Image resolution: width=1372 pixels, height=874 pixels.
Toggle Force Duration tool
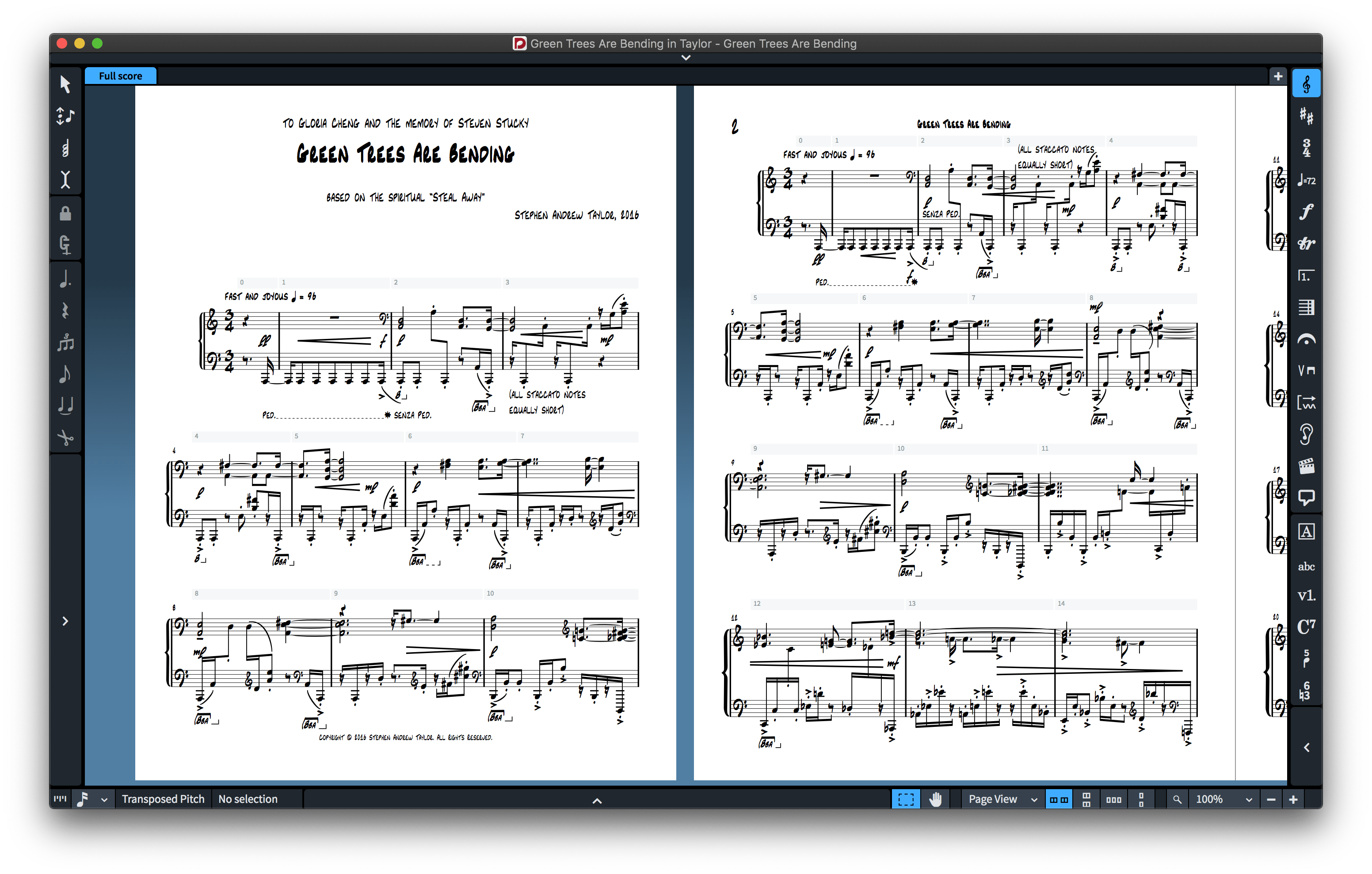[65, 245]
